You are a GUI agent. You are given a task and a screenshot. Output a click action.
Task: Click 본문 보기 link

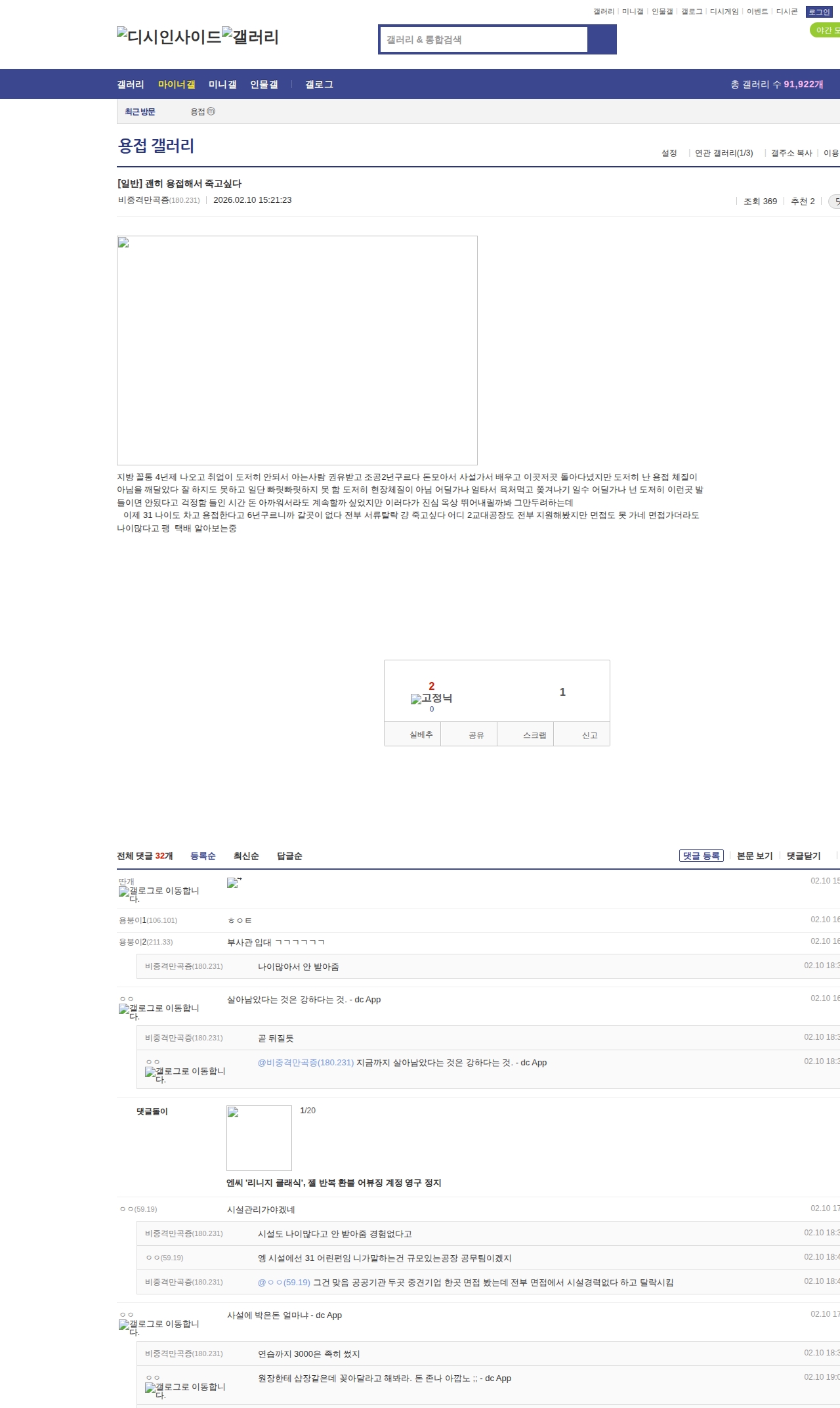coord(755,856)
